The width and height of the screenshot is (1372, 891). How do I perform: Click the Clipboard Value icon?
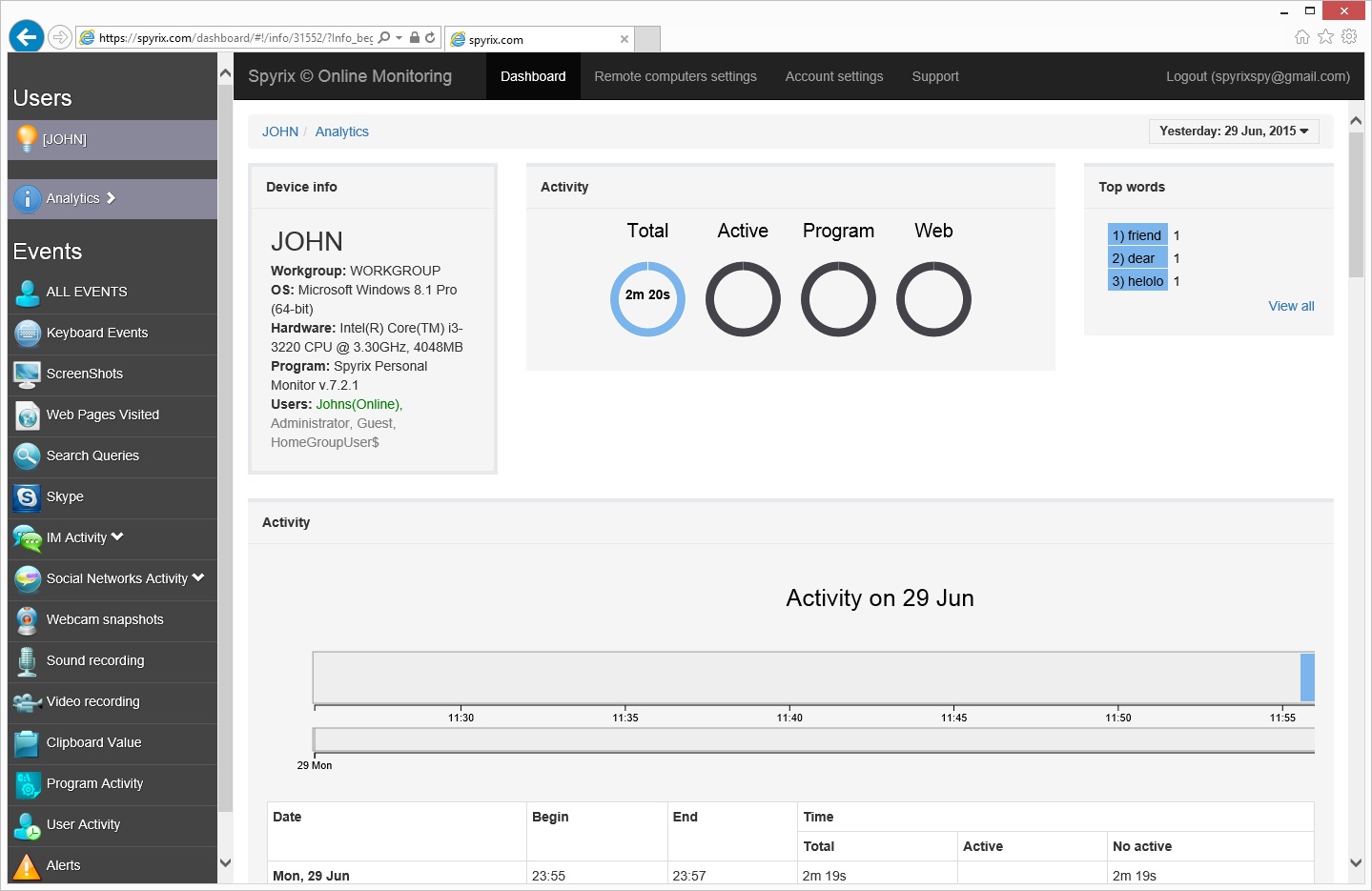(x=27, y=742)
